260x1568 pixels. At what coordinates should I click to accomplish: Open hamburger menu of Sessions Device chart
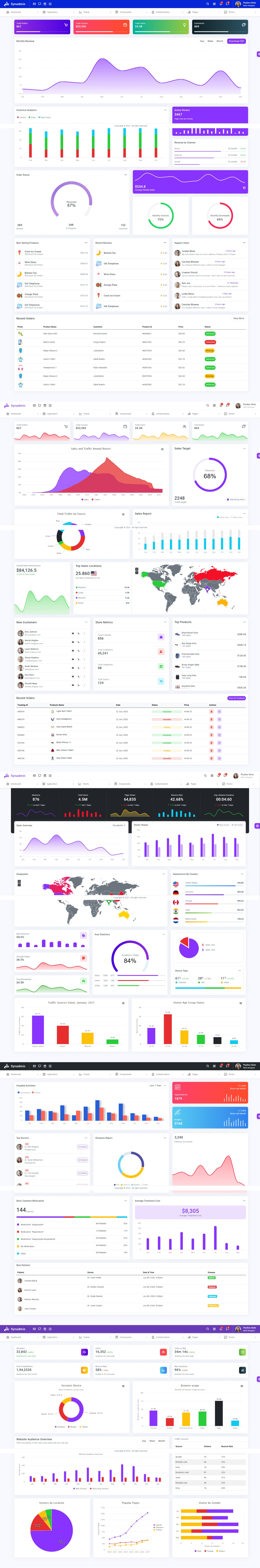pyautogui.click(x=123, y=1385)
